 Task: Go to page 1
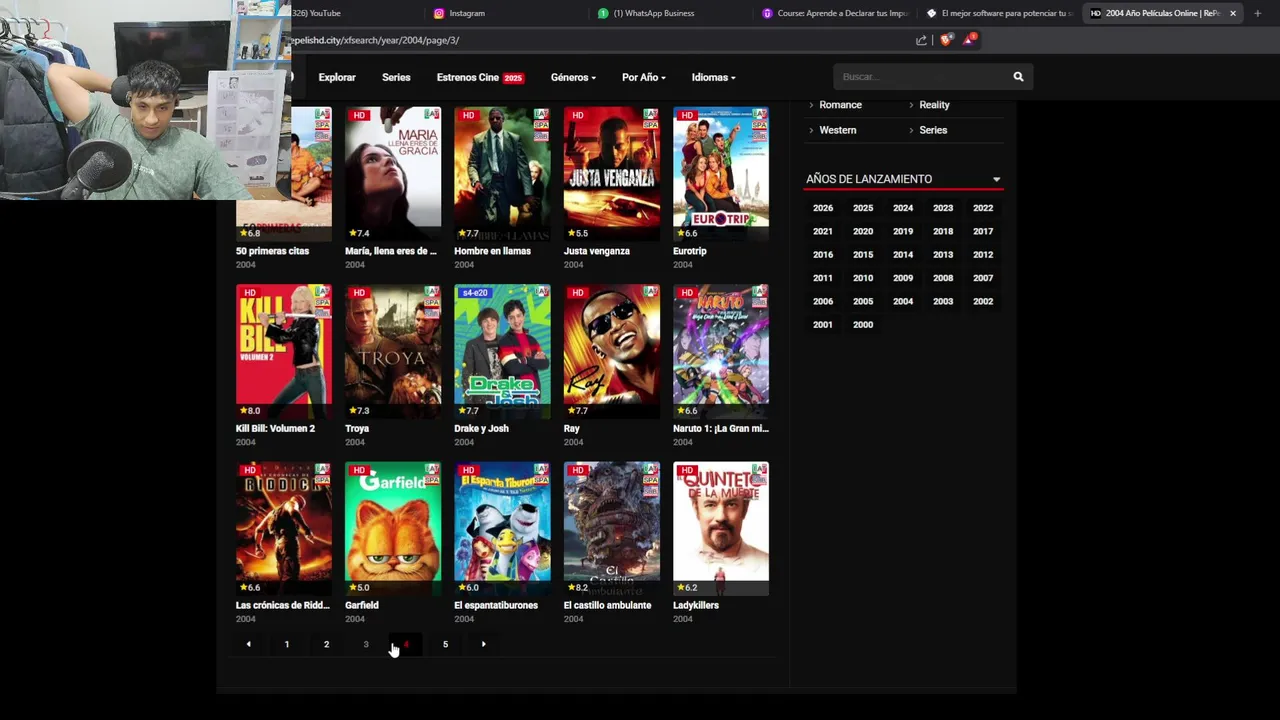287,644
